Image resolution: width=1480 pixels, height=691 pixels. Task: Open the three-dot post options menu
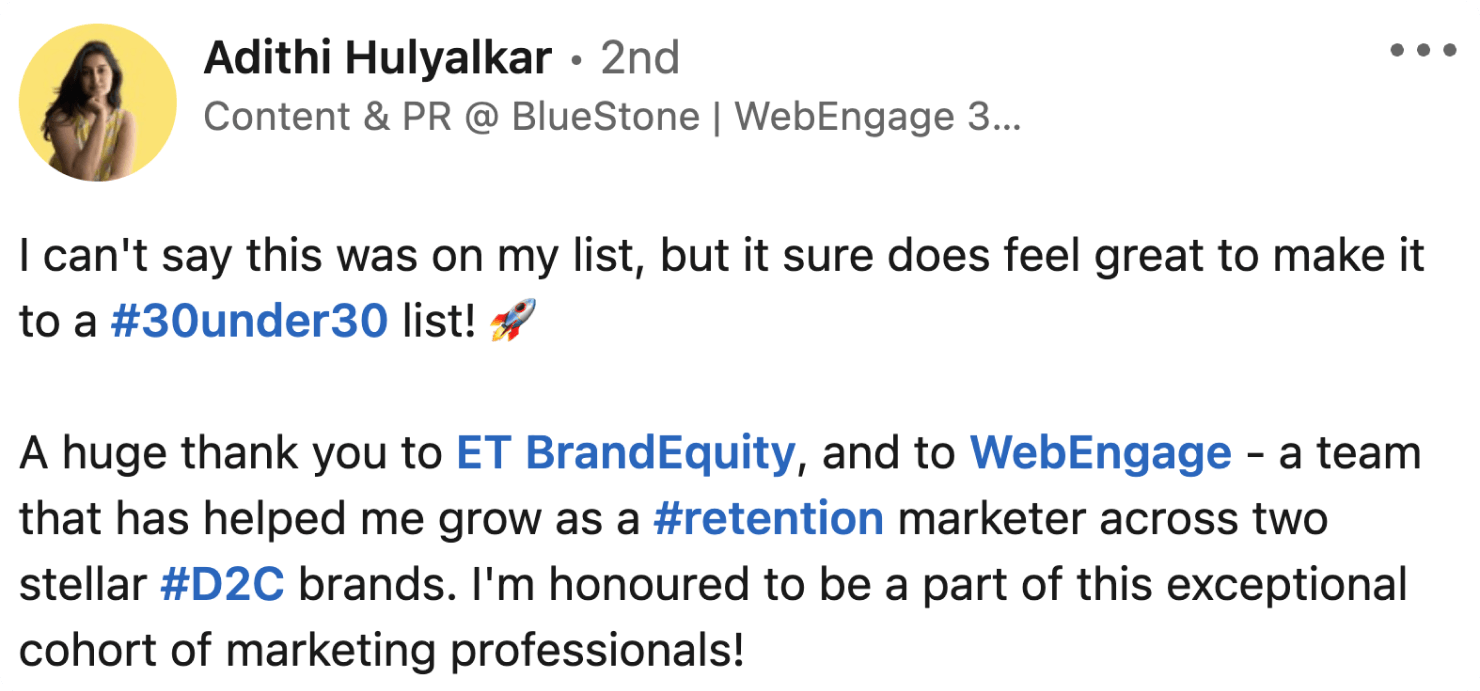[x=1423, y=49]
